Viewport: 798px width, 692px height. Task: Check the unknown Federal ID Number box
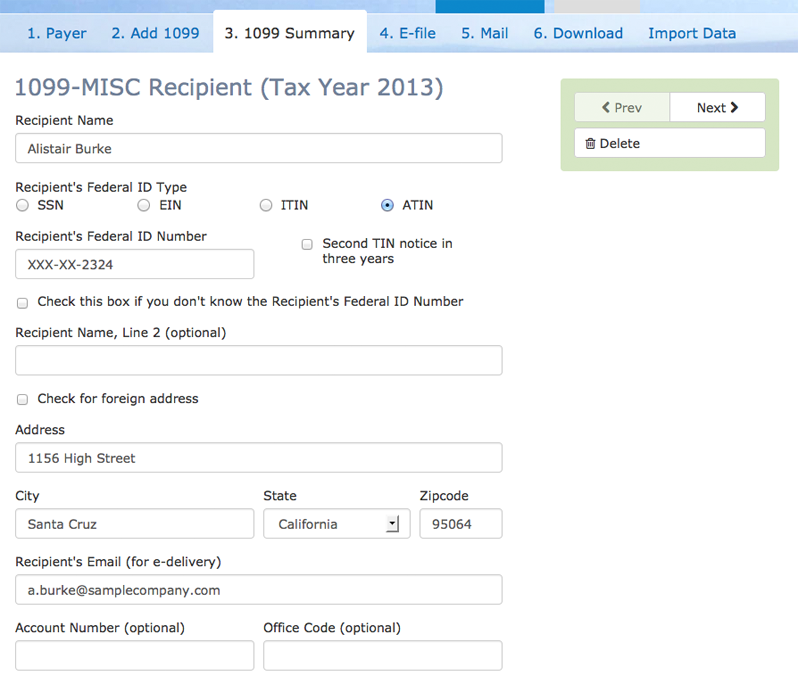point(22,302)
